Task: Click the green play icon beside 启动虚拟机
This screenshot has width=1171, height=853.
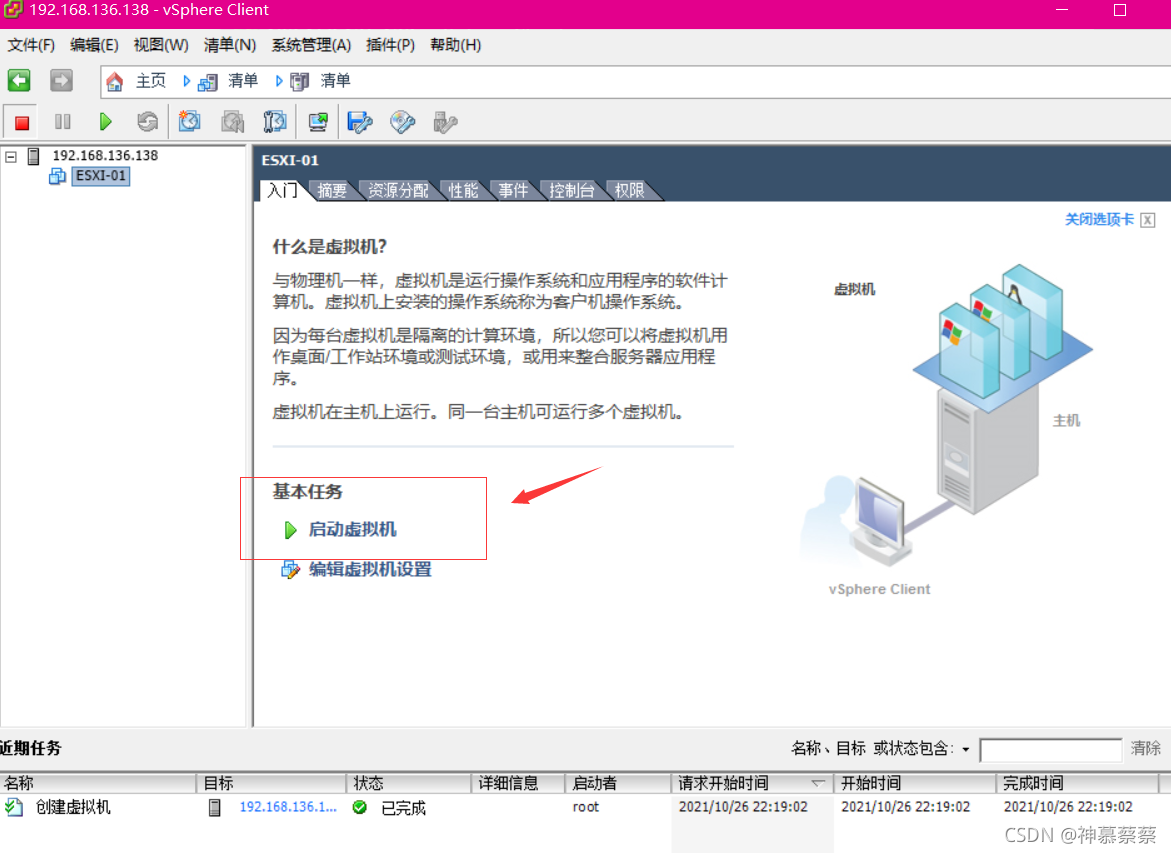Action: (x=291, y=530)
